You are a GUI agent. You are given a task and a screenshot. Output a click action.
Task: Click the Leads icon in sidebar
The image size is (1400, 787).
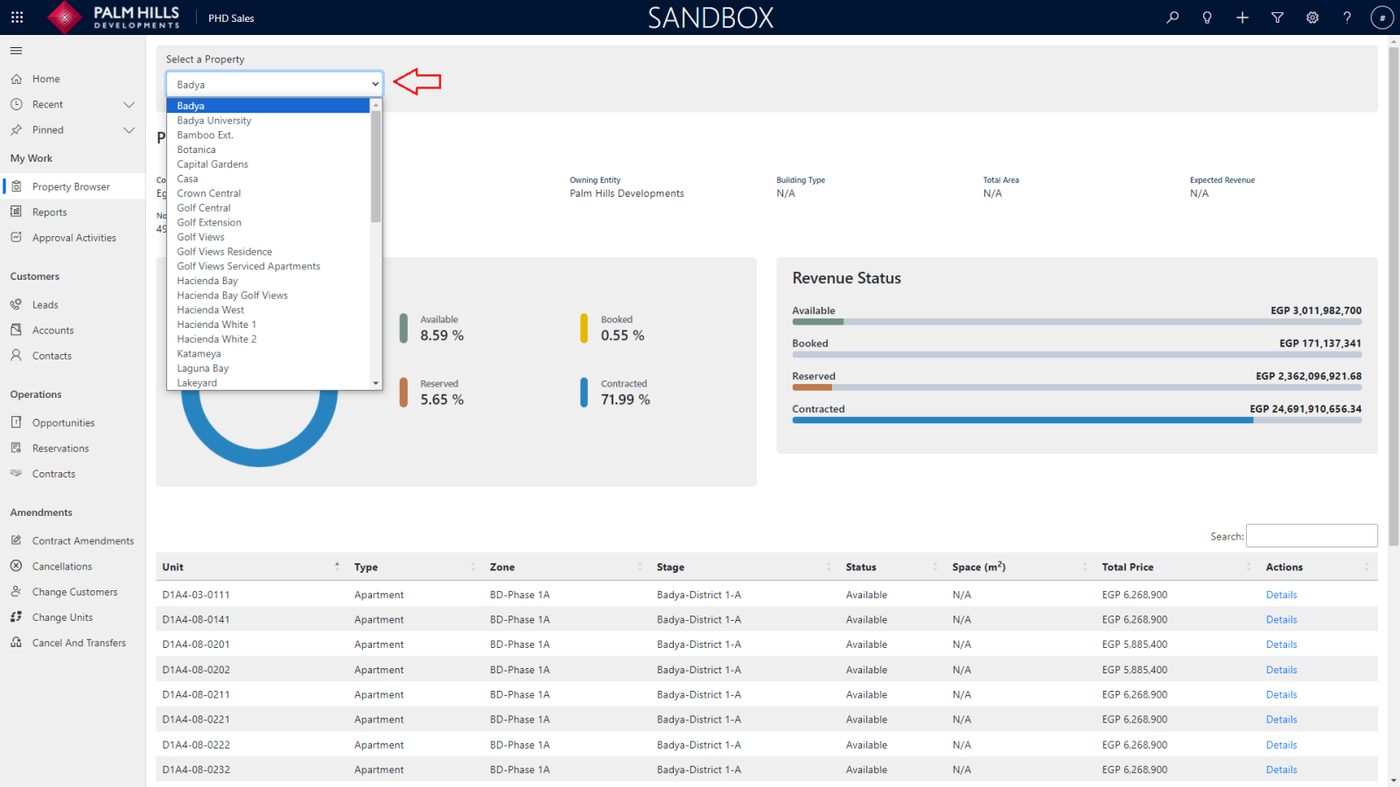click(x=16, y=305)
